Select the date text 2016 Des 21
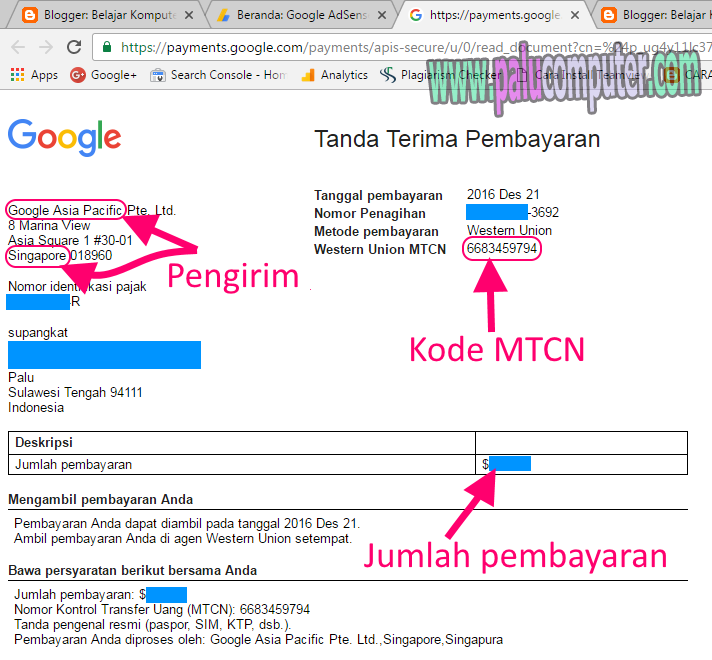Image resolution: width=712 pixels, height=660 pixels. [x=503, y=194]
